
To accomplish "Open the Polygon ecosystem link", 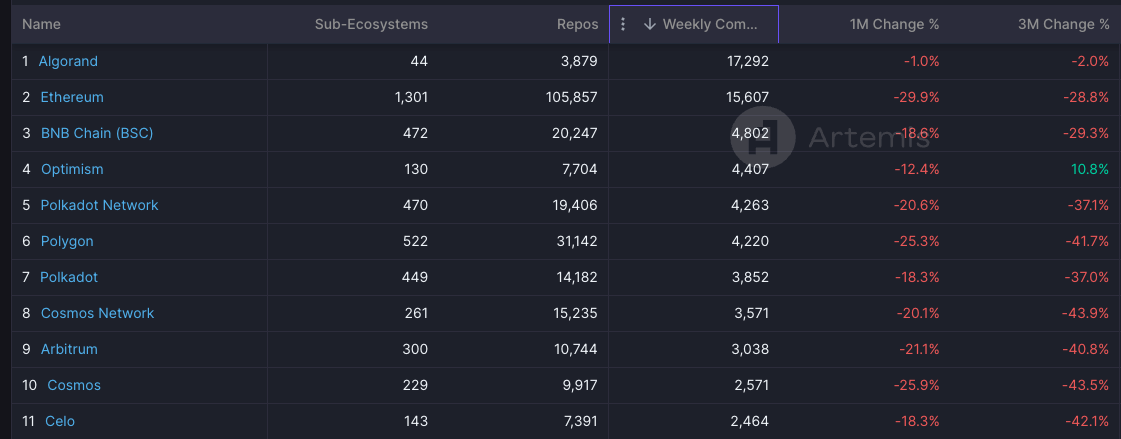I will [67, 242].
